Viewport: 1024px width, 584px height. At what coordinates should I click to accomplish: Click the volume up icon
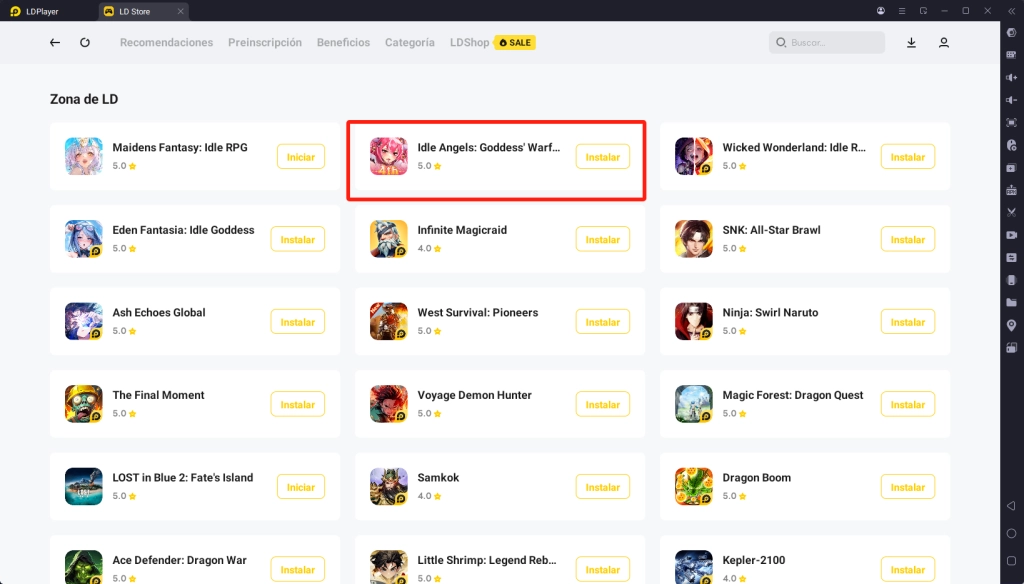(x=1012, y=78)
